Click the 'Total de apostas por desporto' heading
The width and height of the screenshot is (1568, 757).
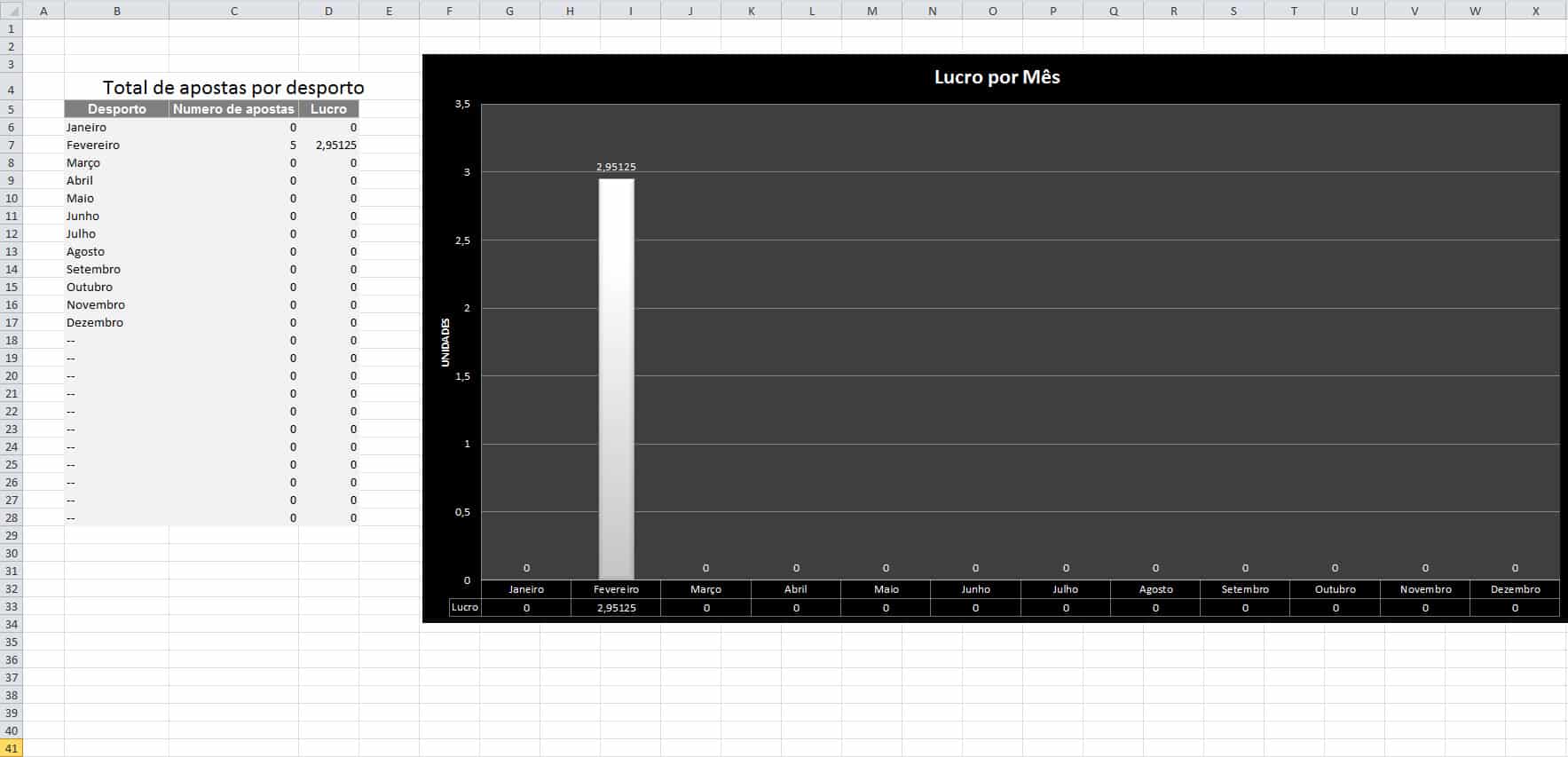point(233,87)
